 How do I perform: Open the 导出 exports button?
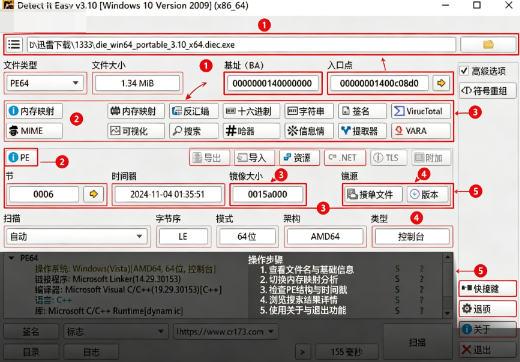pyautogui.click(x=210, y=157)
